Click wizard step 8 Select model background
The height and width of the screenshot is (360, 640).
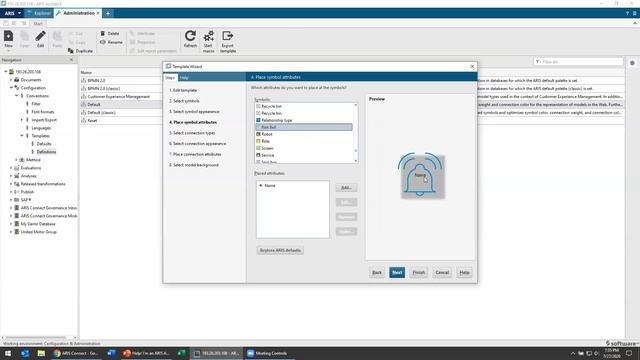(194, 165)
